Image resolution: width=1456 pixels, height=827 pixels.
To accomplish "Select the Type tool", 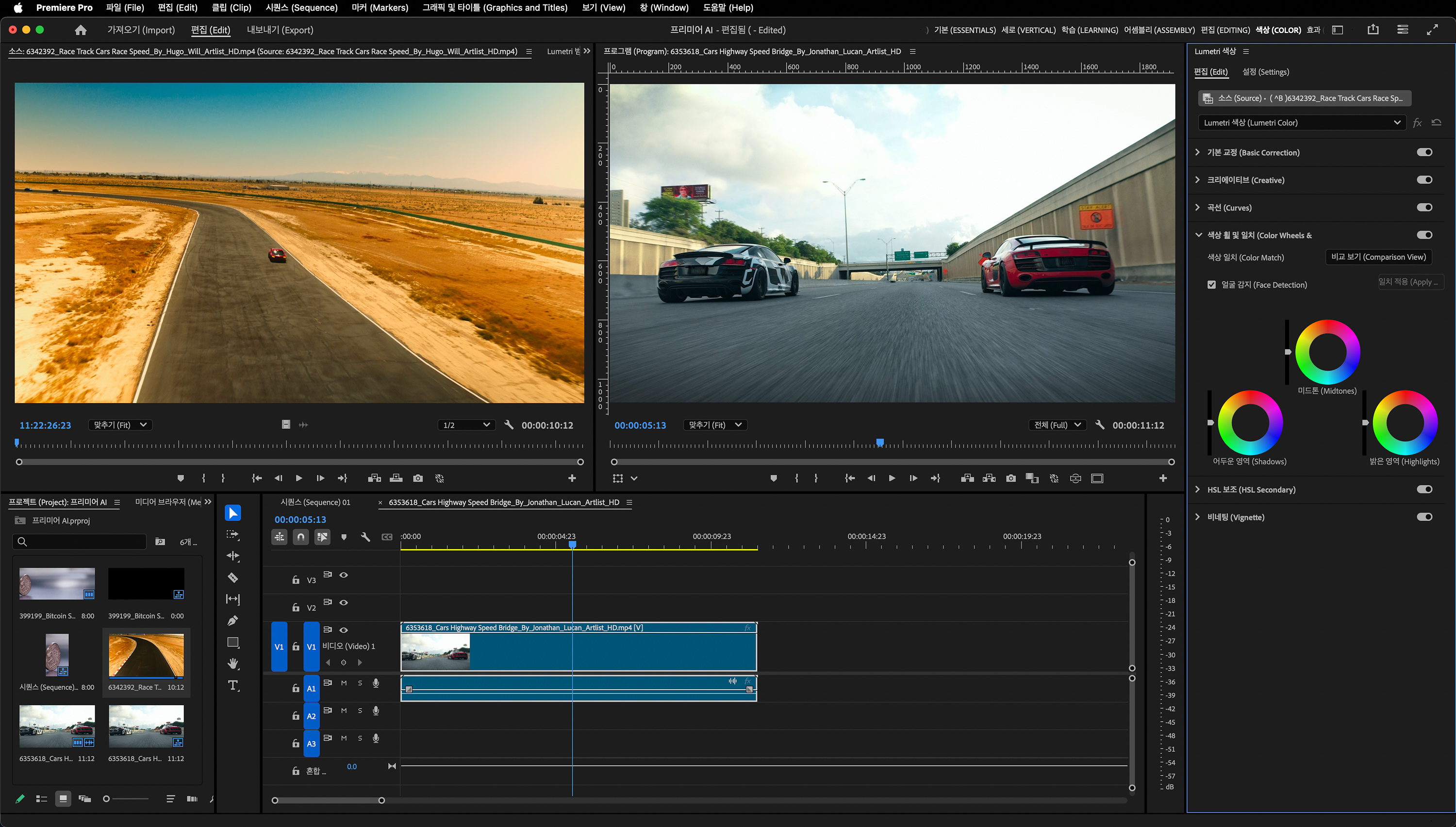I will point(233,685).
